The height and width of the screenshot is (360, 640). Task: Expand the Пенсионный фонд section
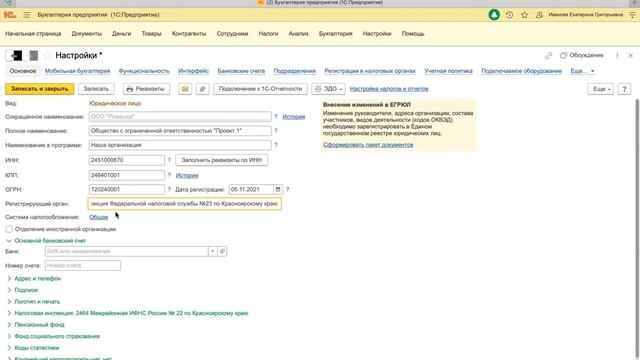pos(9,325)
